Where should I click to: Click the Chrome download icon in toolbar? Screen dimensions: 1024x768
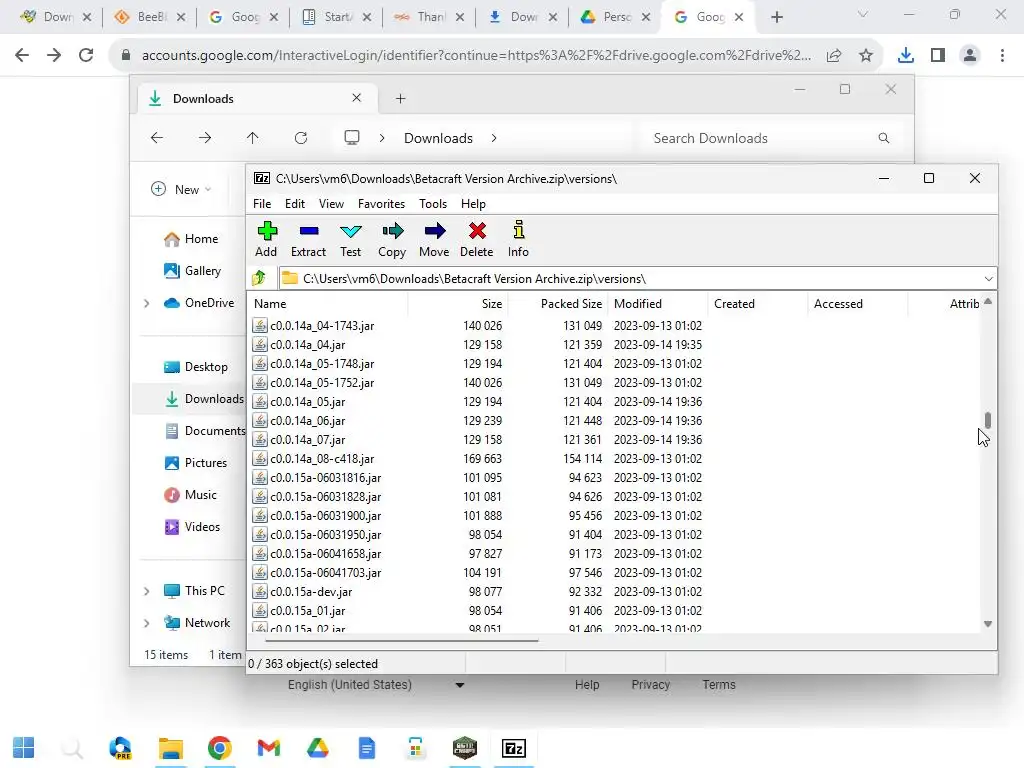[x=905, y=56]
